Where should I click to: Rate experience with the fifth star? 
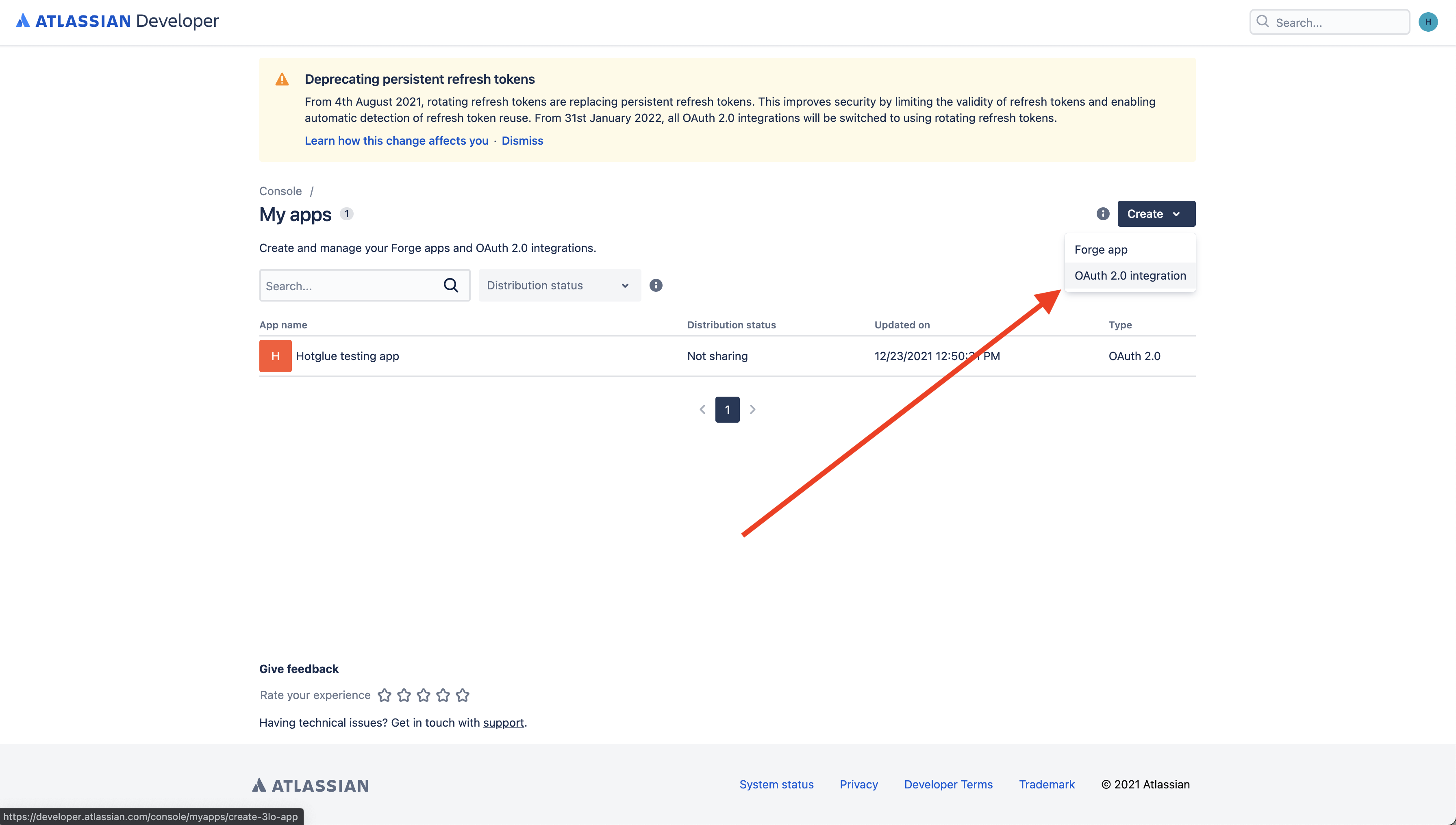462,695
